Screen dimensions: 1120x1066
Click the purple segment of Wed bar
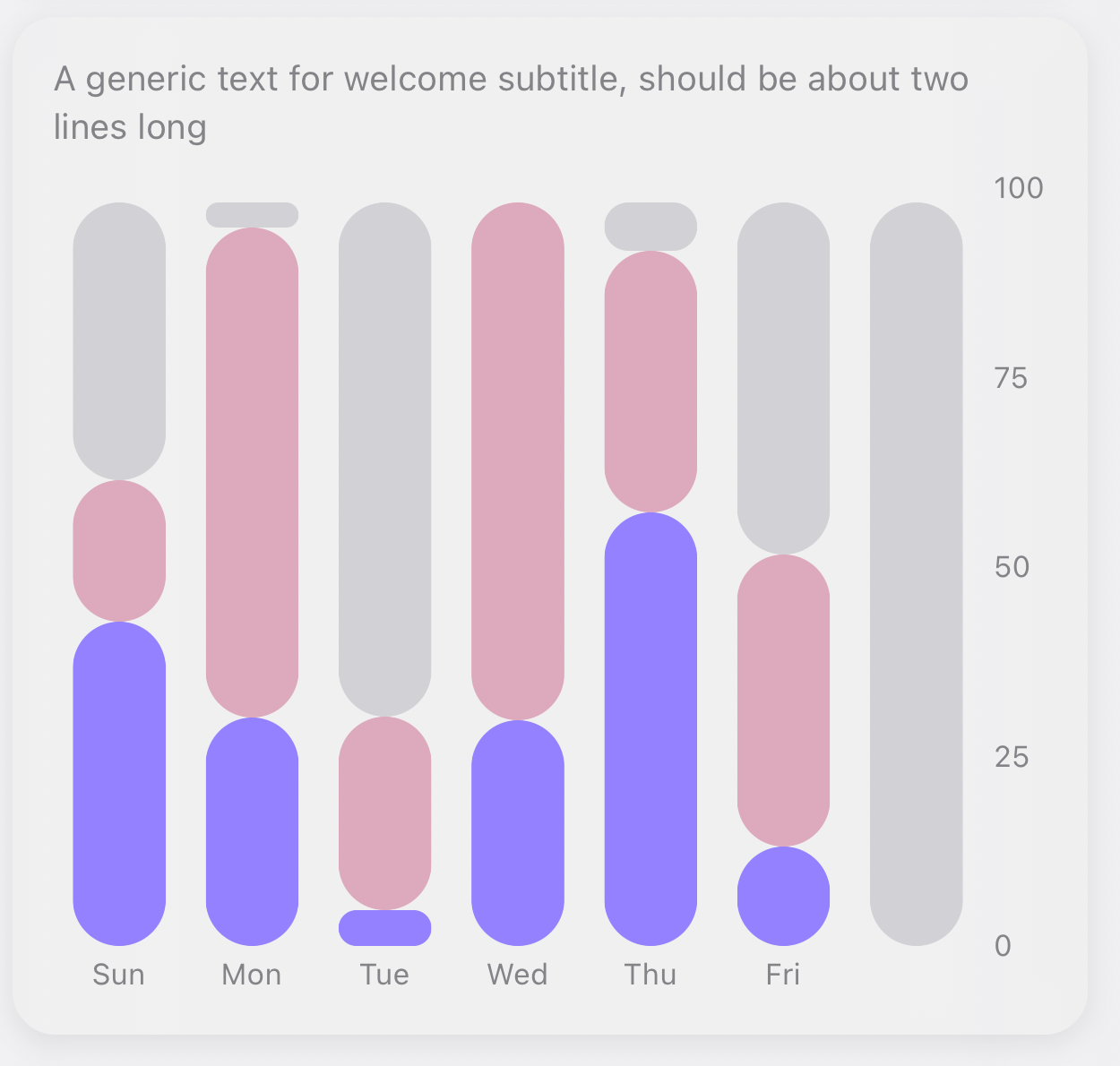tap(518, 832)
